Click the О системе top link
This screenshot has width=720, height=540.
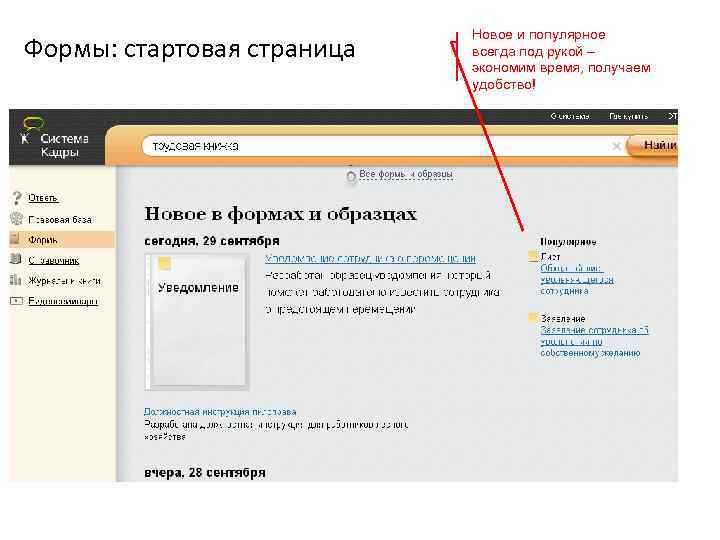tap(570, 116)
